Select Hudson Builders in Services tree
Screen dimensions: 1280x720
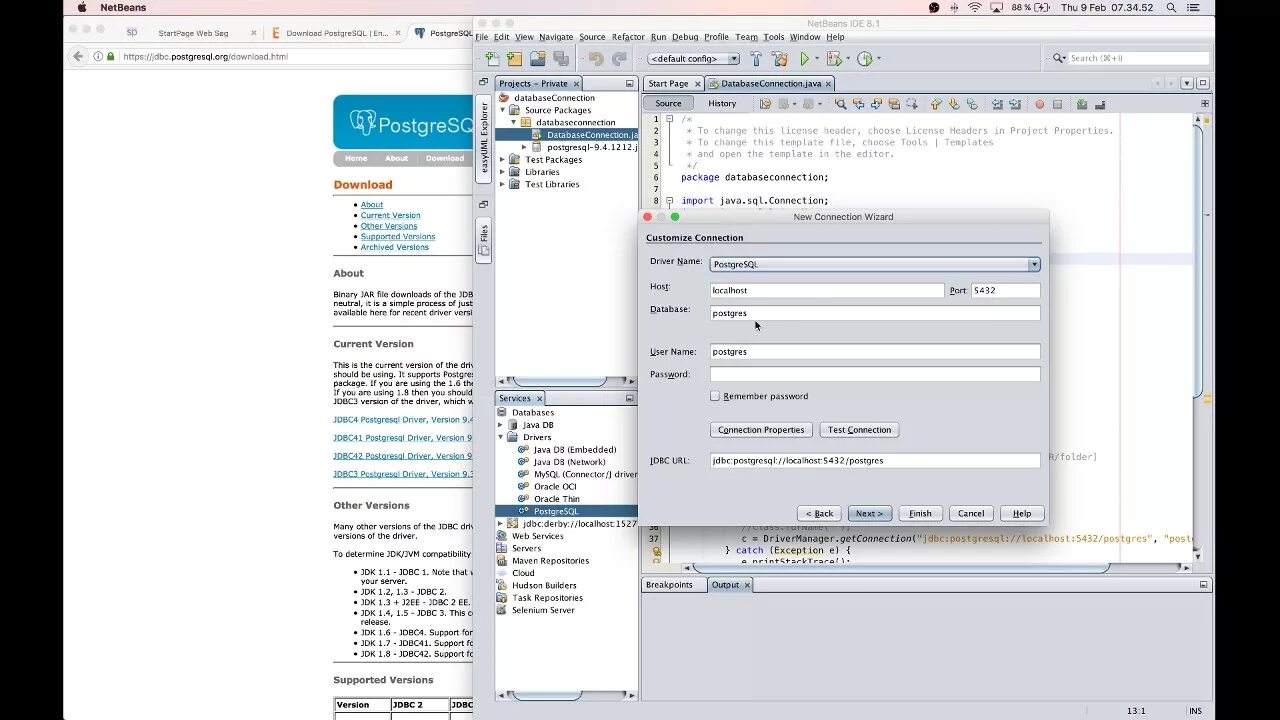(x=544, y=585)
